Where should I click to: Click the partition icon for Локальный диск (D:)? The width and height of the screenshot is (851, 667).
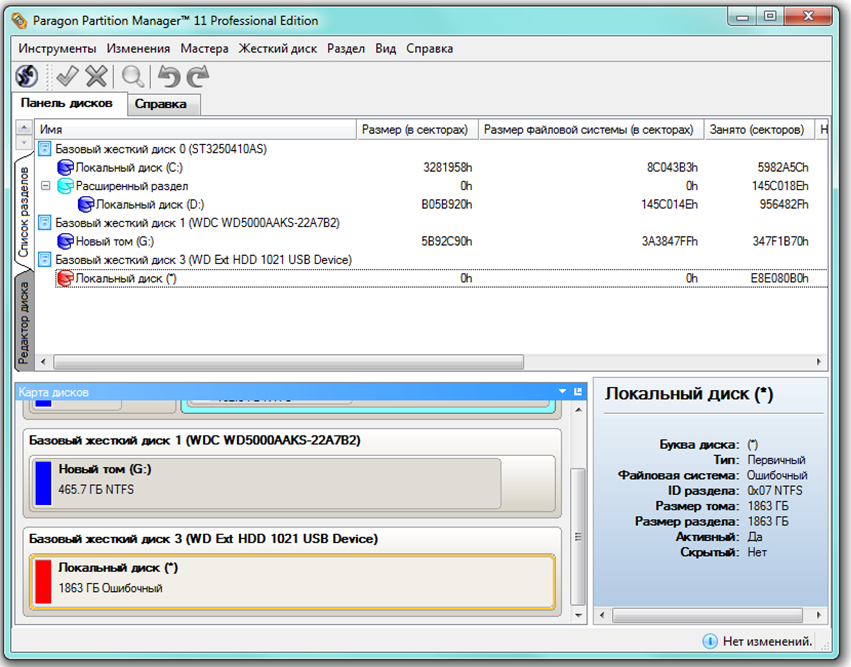coord(86,204)
